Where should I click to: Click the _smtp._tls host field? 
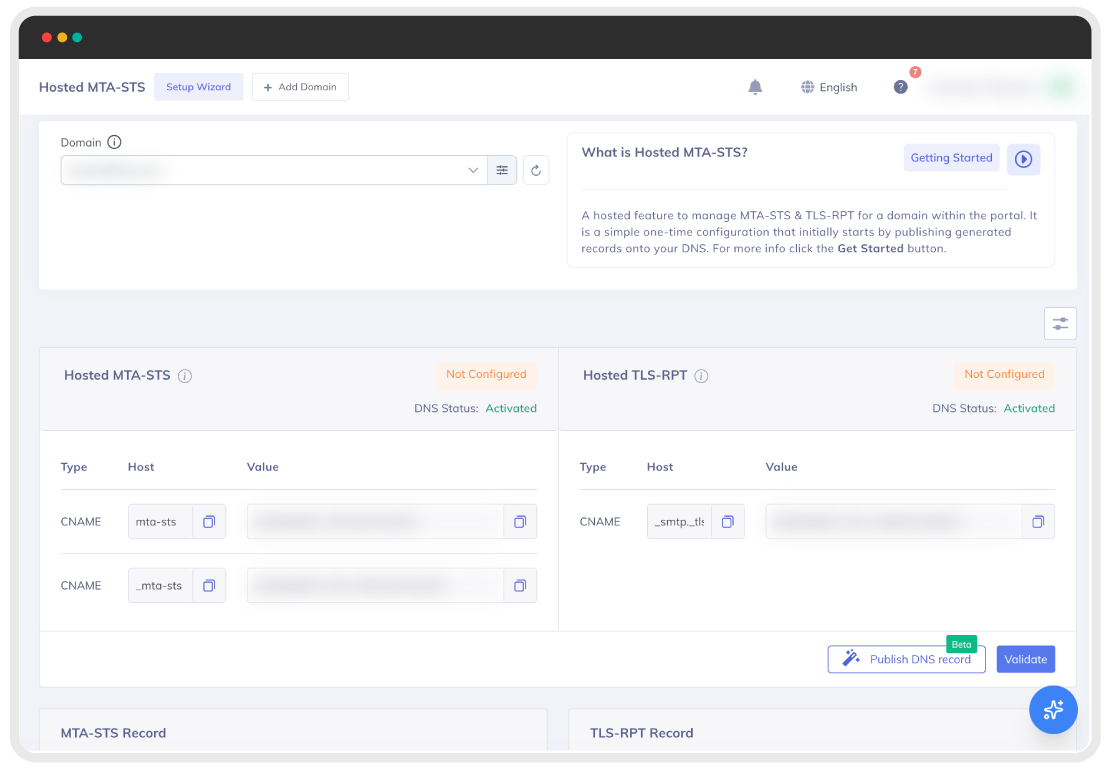click(x=679, y=522)
